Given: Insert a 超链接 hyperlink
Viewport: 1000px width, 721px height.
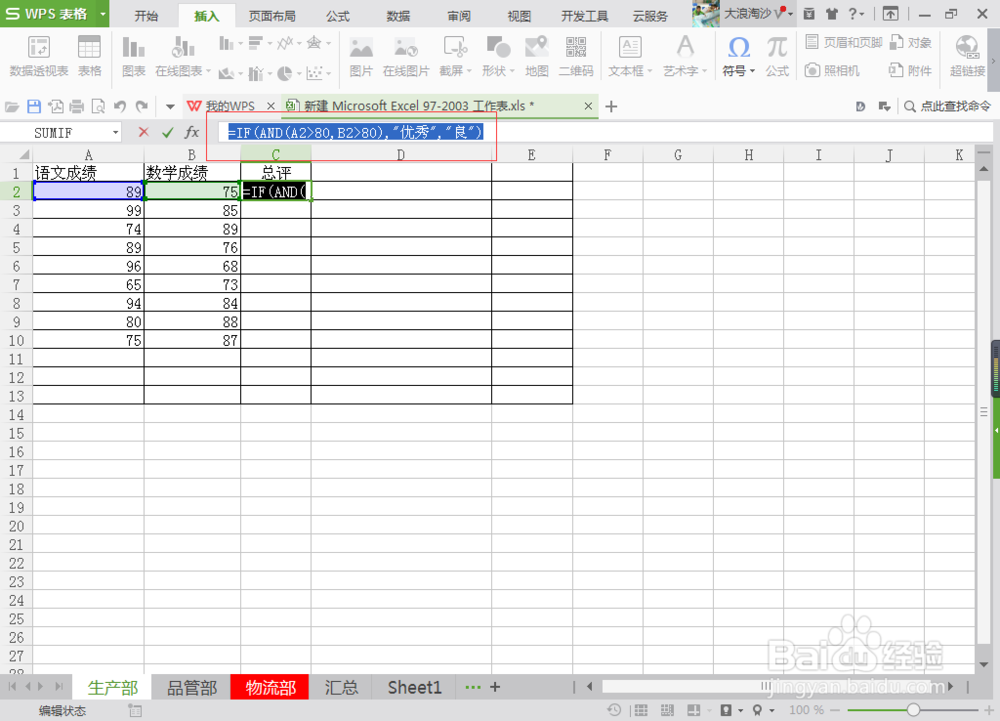Looking at the screenshot, I should [967, 55].
